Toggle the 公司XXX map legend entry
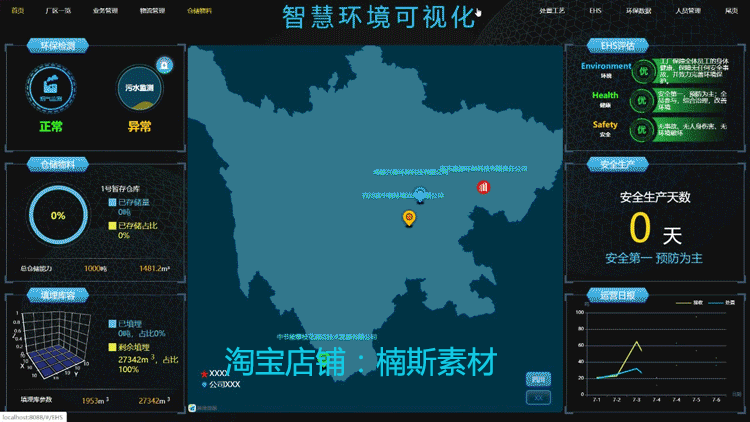 click(x=221, y=384)
